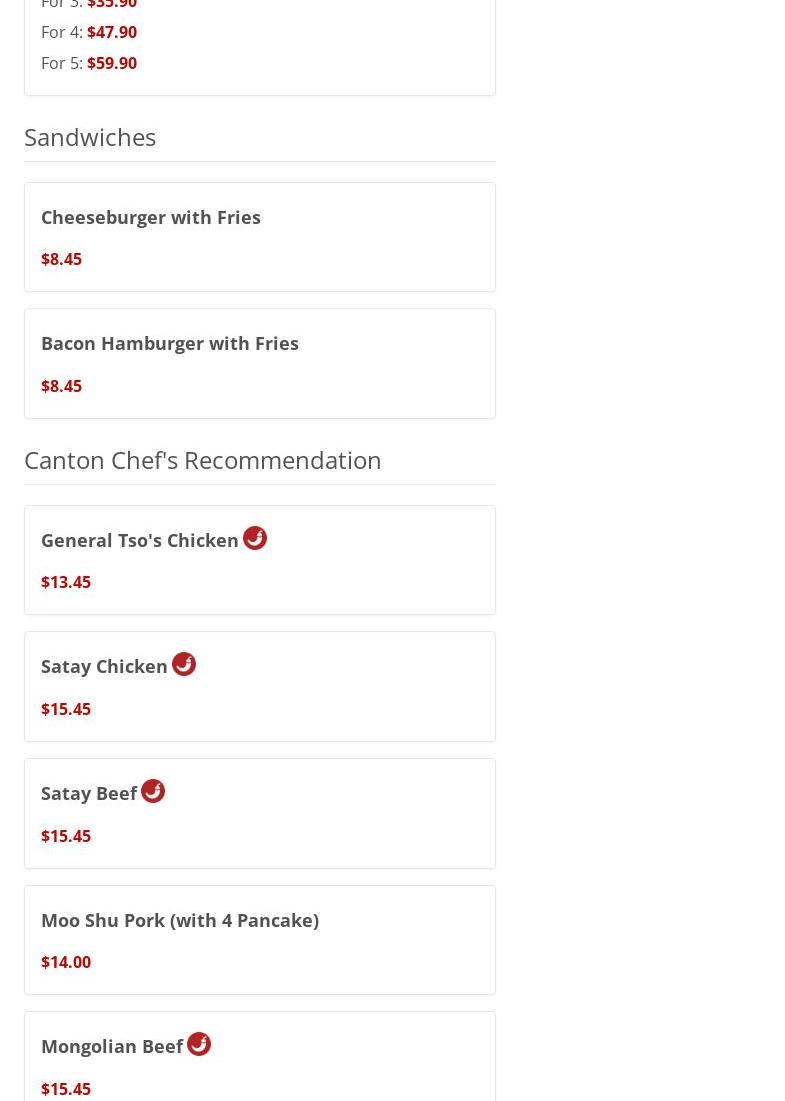
Task: Open General Tso's Chicken menu item
Action: click(x=140, y=540)
